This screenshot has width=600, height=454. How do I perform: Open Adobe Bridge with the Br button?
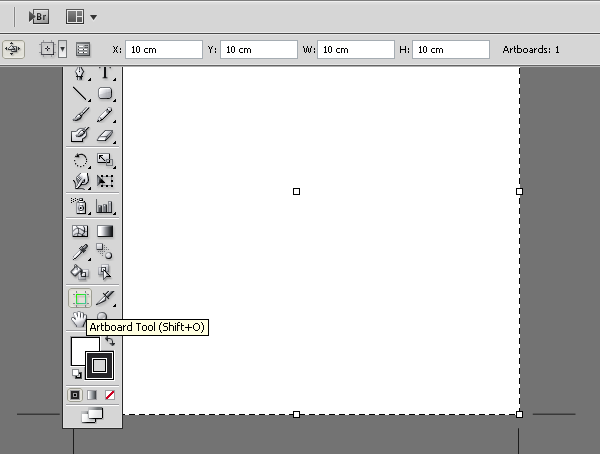click(x=39, y=17)
